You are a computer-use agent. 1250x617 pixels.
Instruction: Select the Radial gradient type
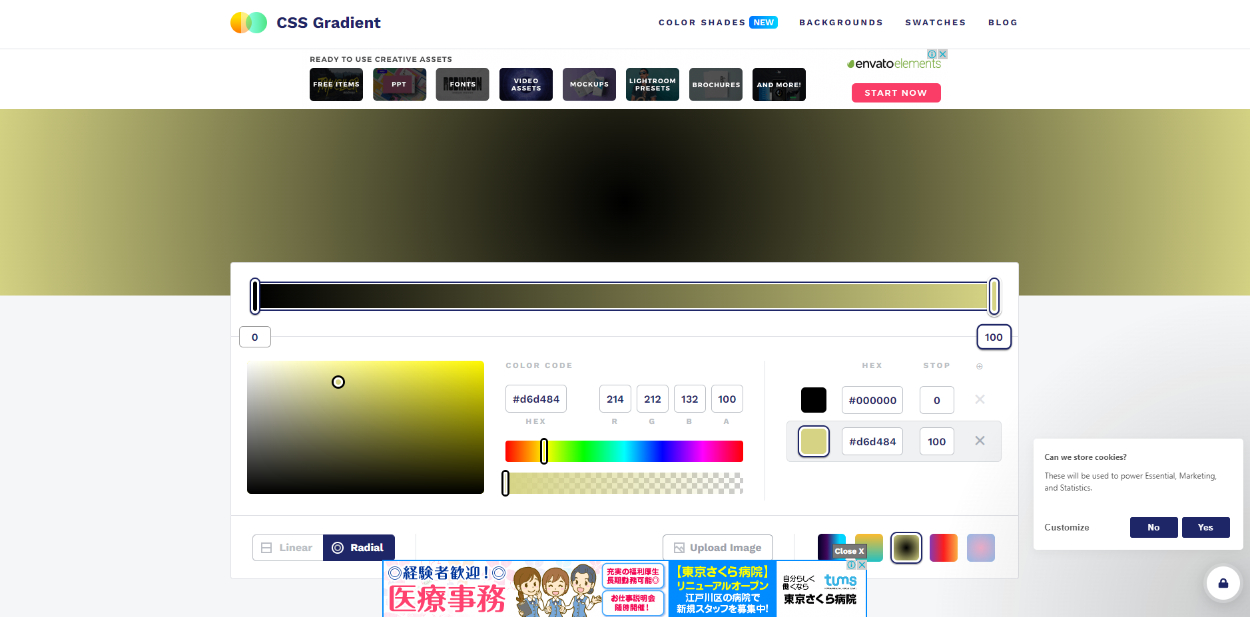pyautogui.click(x=359, y=548)
